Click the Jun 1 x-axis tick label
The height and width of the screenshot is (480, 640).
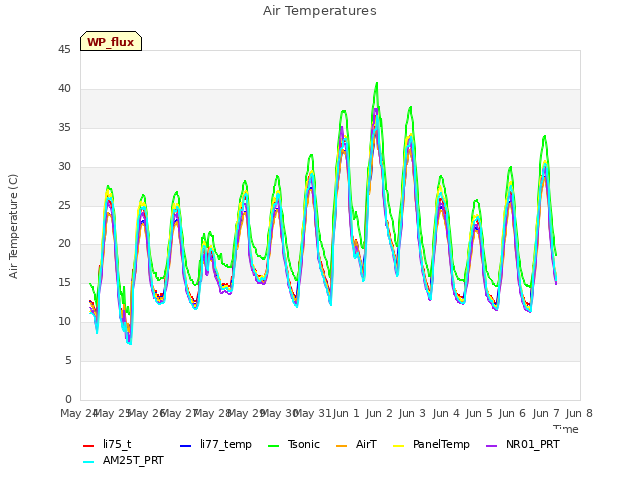[x=346, y=413]
